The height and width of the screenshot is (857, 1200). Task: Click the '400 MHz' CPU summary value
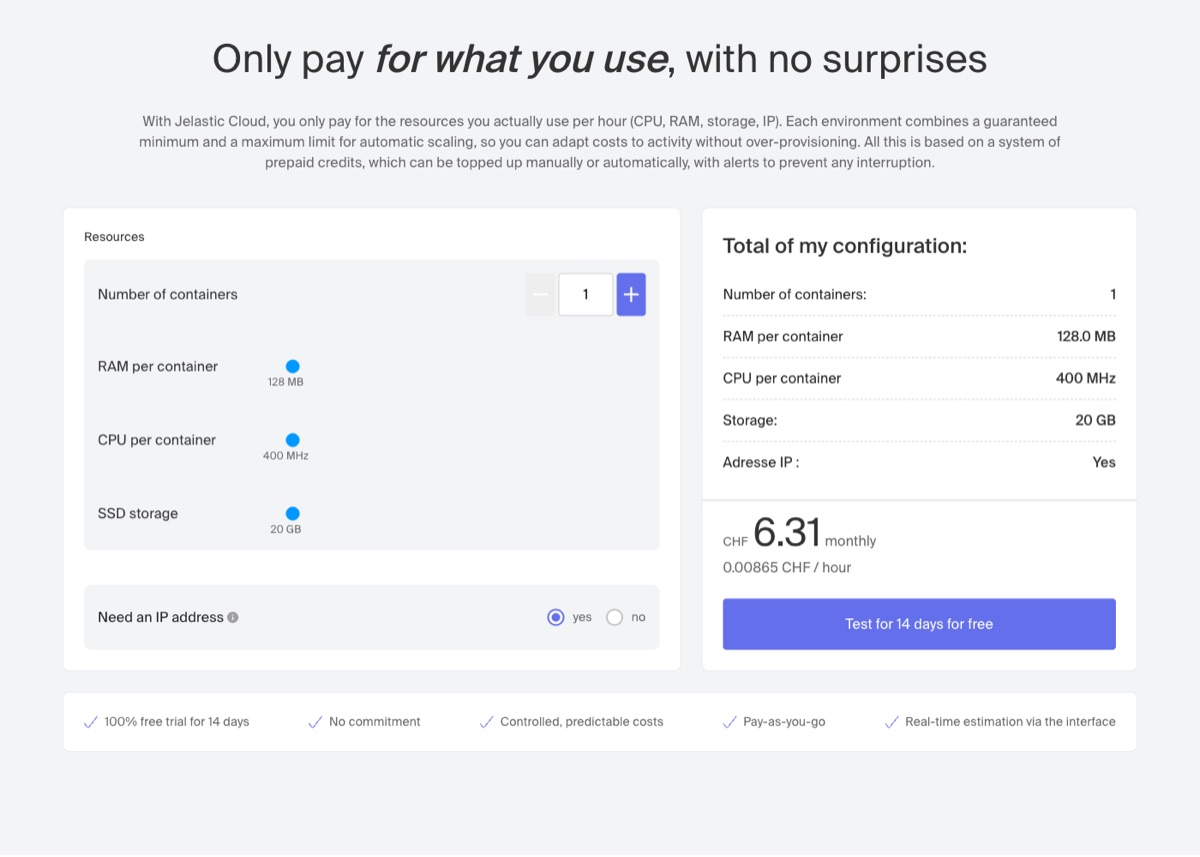pyautogui.click(x=1086, y=378)
